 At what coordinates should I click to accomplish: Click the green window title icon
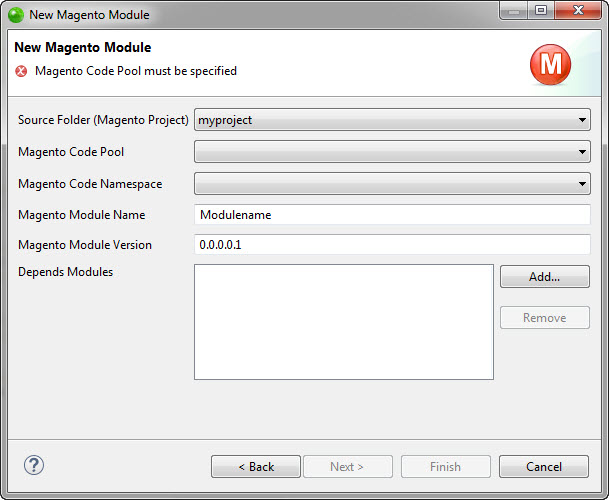16,15
